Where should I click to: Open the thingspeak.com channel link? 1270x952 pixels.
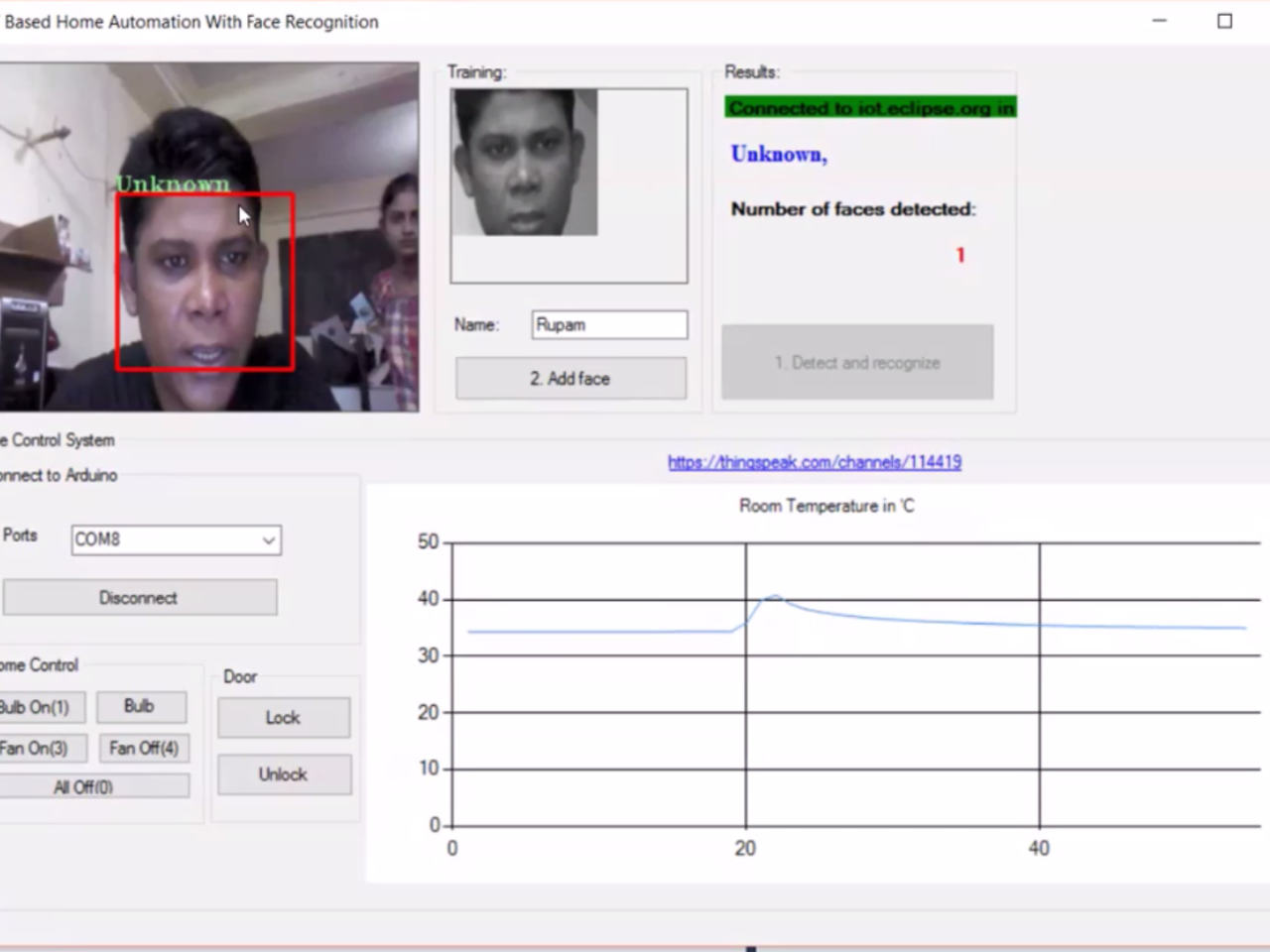pyautogui.click(x=814, y=462)
